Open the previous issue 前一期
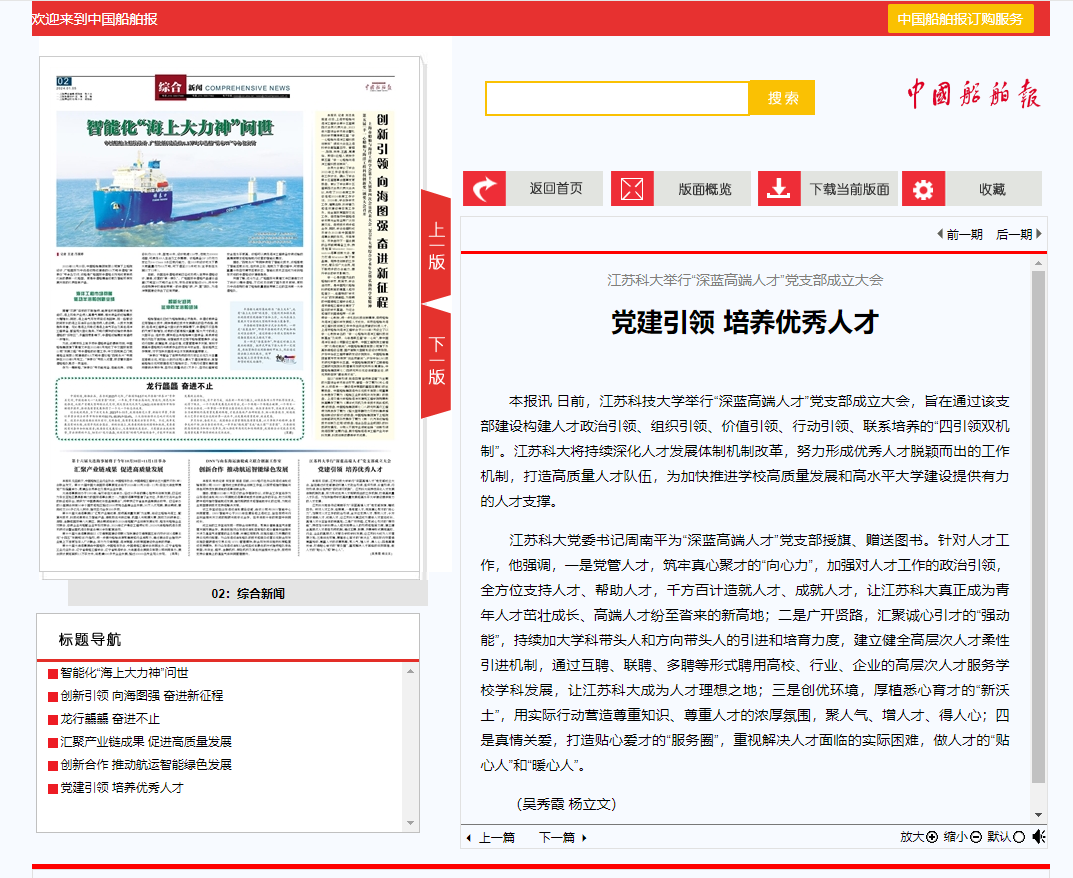Viewport: 1073px width, 878px height. [959, 234]
